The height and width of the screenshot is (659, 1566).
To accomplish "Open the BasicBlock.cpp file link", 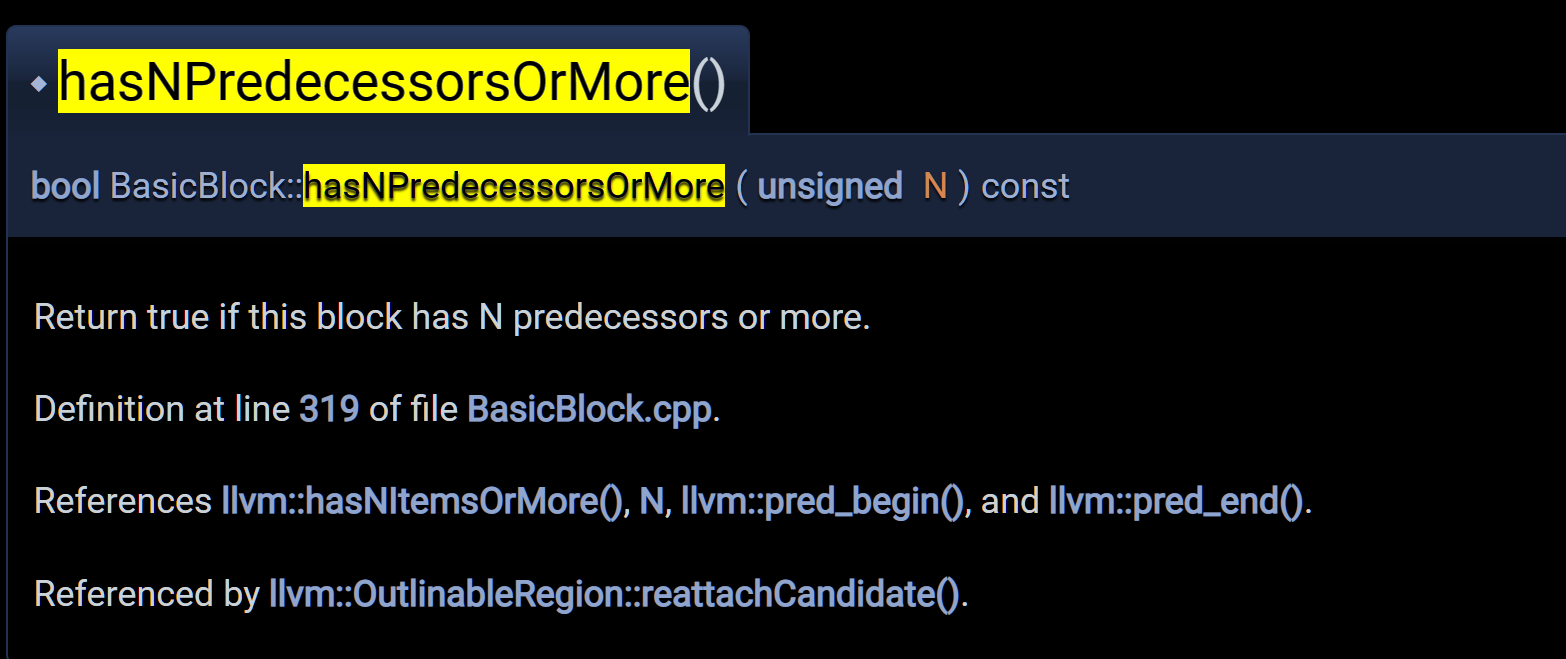I will click(x=591, y=409).
